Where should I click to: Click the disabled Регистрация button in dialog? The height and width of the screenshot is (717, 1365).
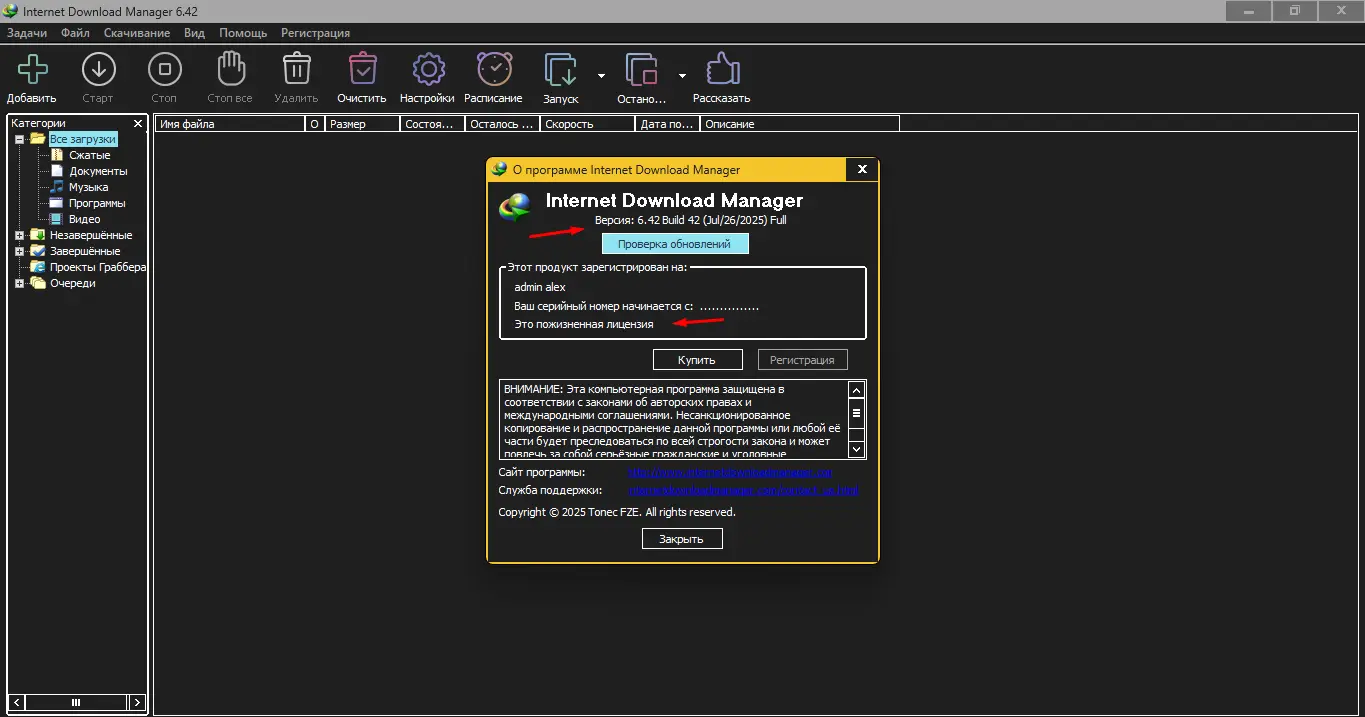coord(802,359)
